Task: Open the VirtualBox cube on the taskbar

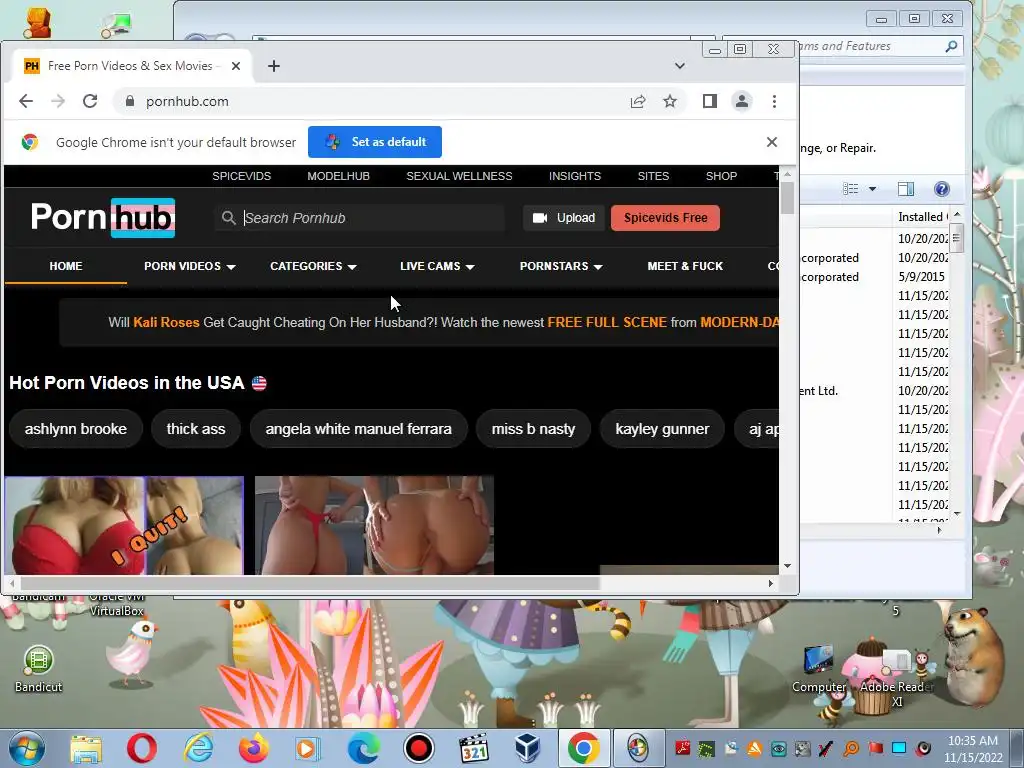Action: click(x=527, y=749)
